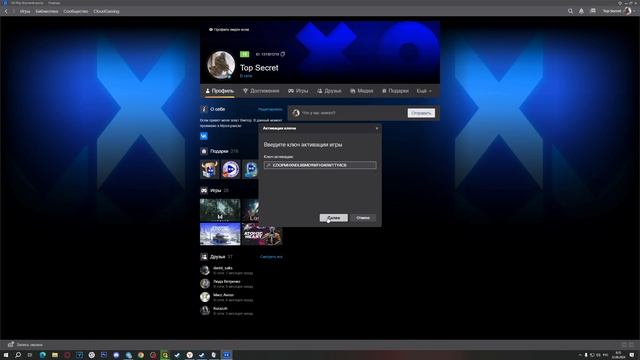The image size is (640, 360).
Task: Click the О себе info icon
Action: [204, 109]
